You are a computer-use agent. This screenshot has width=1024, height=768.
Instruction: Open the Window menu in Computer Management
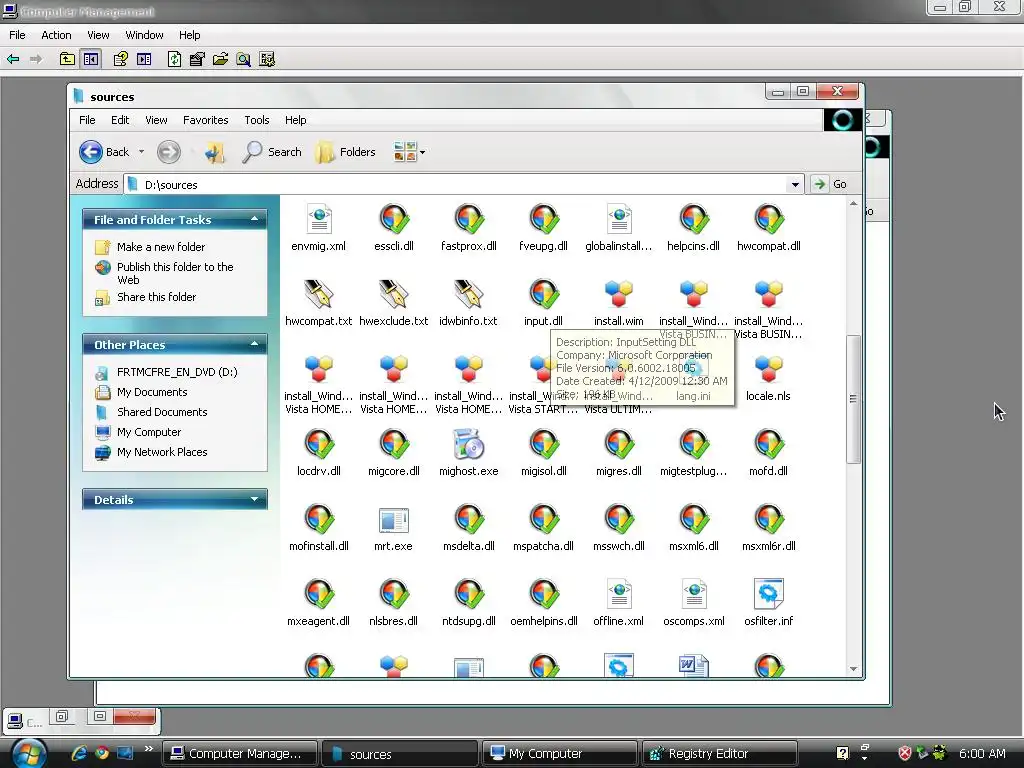tap(144, 35)
